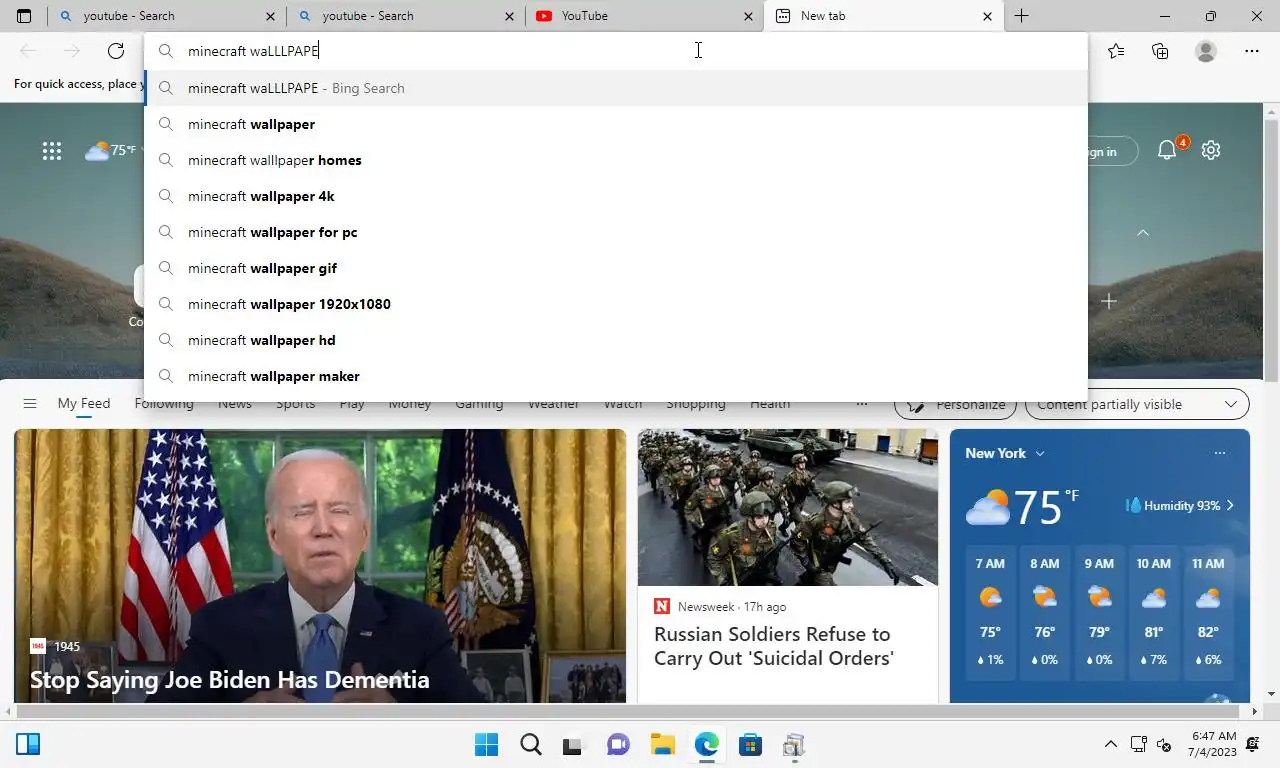Image resolution: width=1280 pixels, height=768 pixels.
Task: Add a new tab with plus icon
Action: (x=1021, y=16)
